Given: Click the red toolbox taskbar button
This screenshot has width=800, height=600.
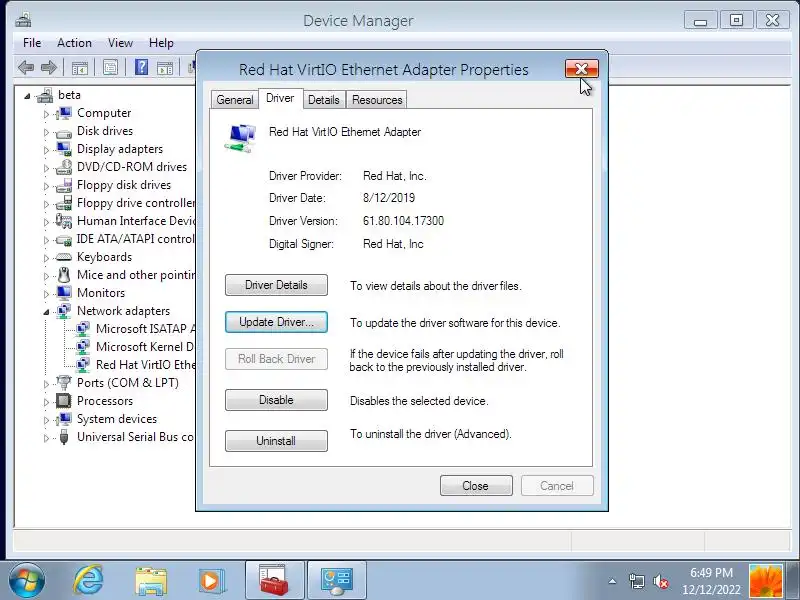Looking at the screenshot, I should [274, 581].
